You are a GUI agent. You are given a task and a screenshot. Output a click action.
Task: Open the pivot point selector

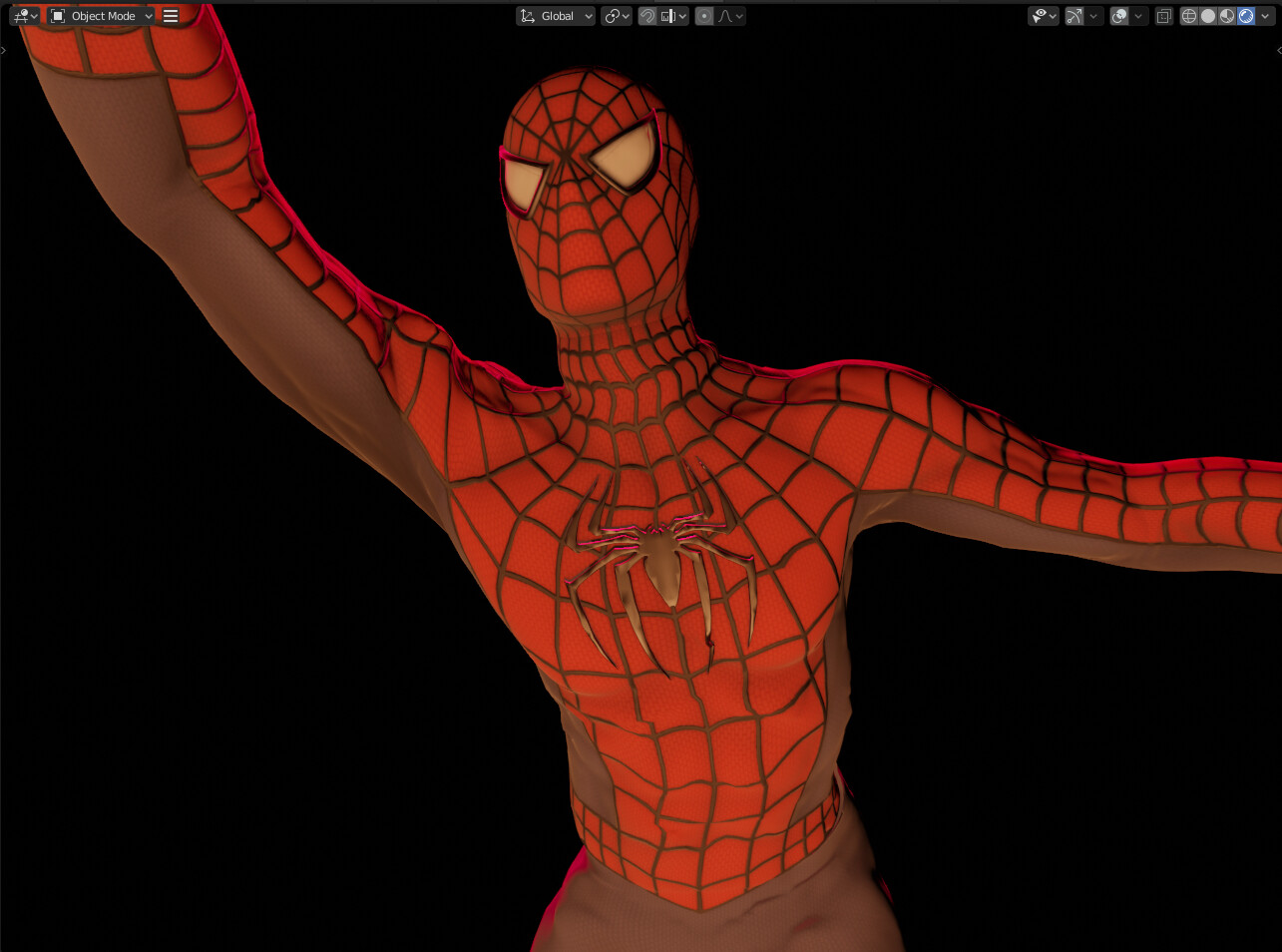coord(617,16)
